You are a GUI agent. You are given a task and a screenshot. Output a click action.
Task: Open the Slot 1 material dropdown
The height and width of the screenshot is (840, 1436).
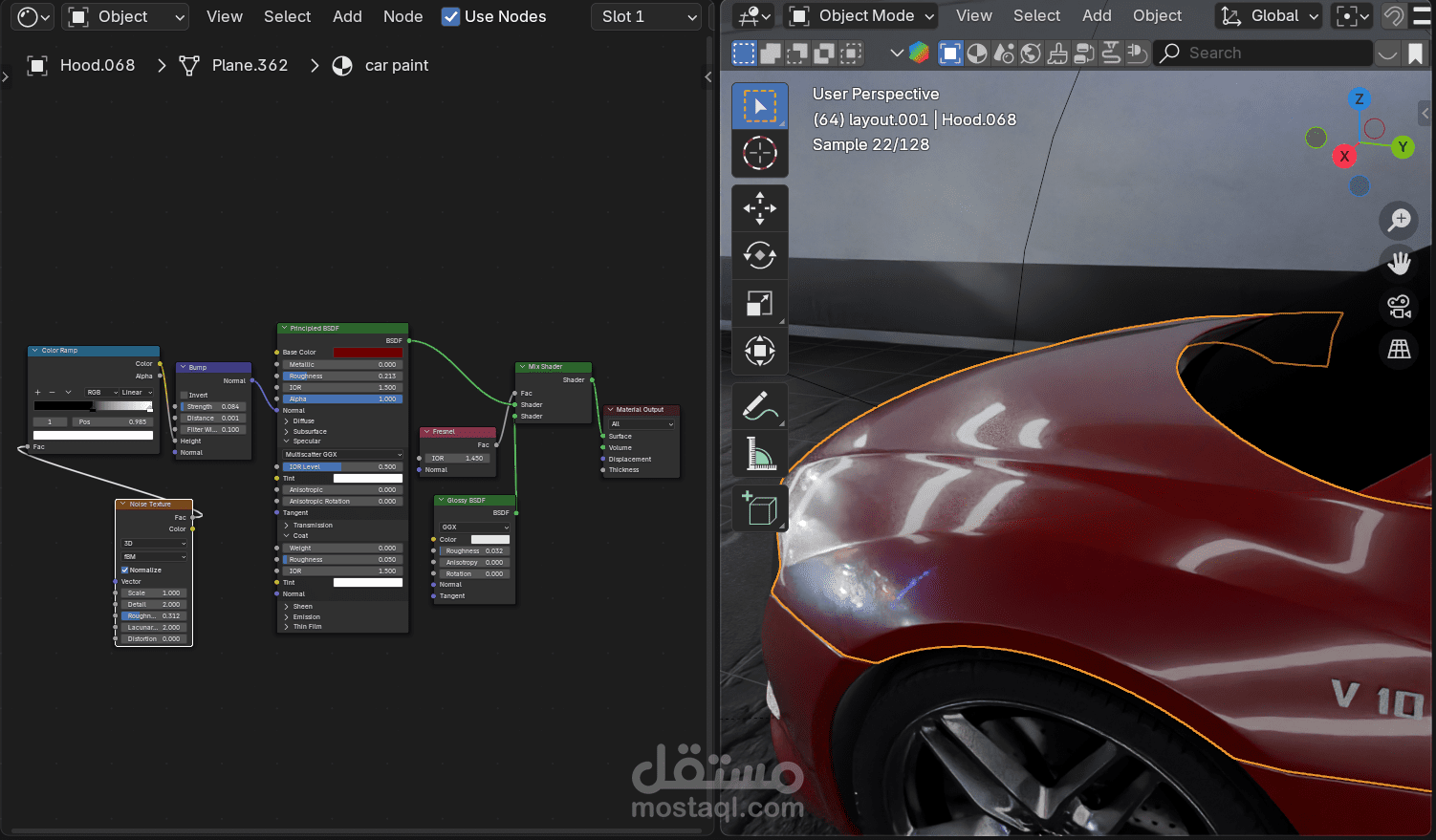(x=646, y=16)
